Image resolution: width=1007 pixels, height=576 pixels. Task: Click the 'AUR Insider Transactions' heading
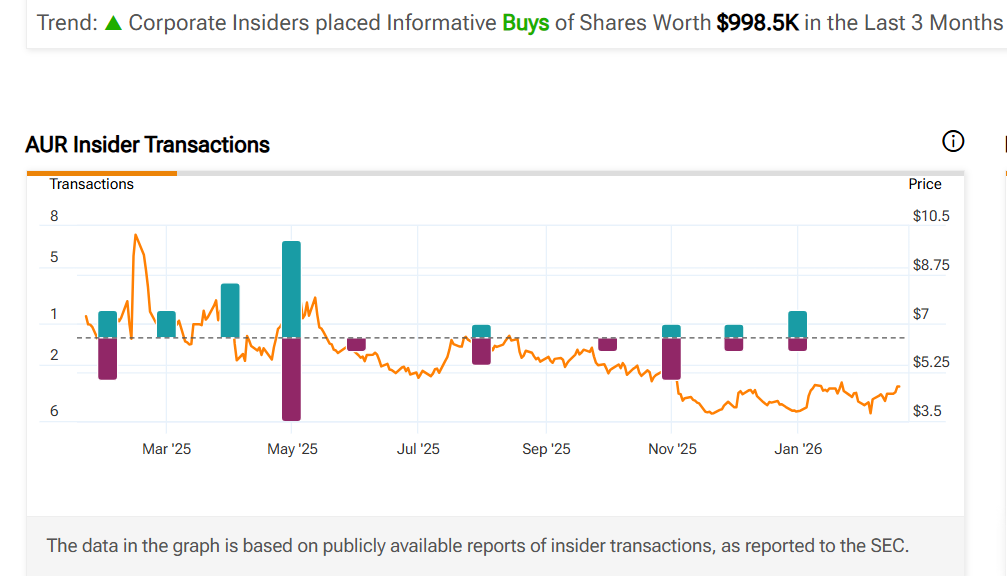[147, 145]
